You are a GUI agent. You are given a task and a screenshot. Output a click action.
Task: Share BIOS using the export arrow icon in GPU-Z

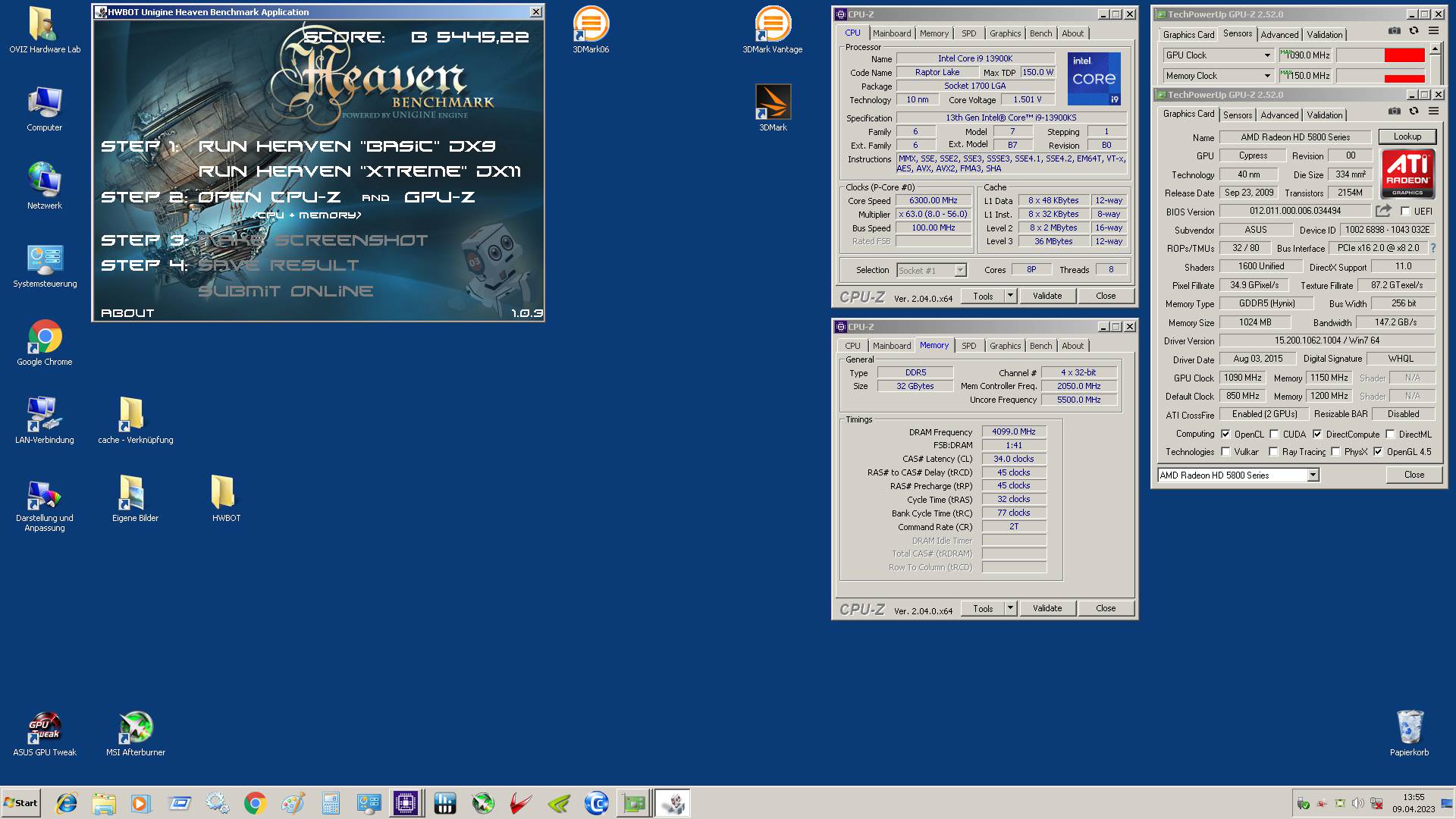tap(1384, 211)
